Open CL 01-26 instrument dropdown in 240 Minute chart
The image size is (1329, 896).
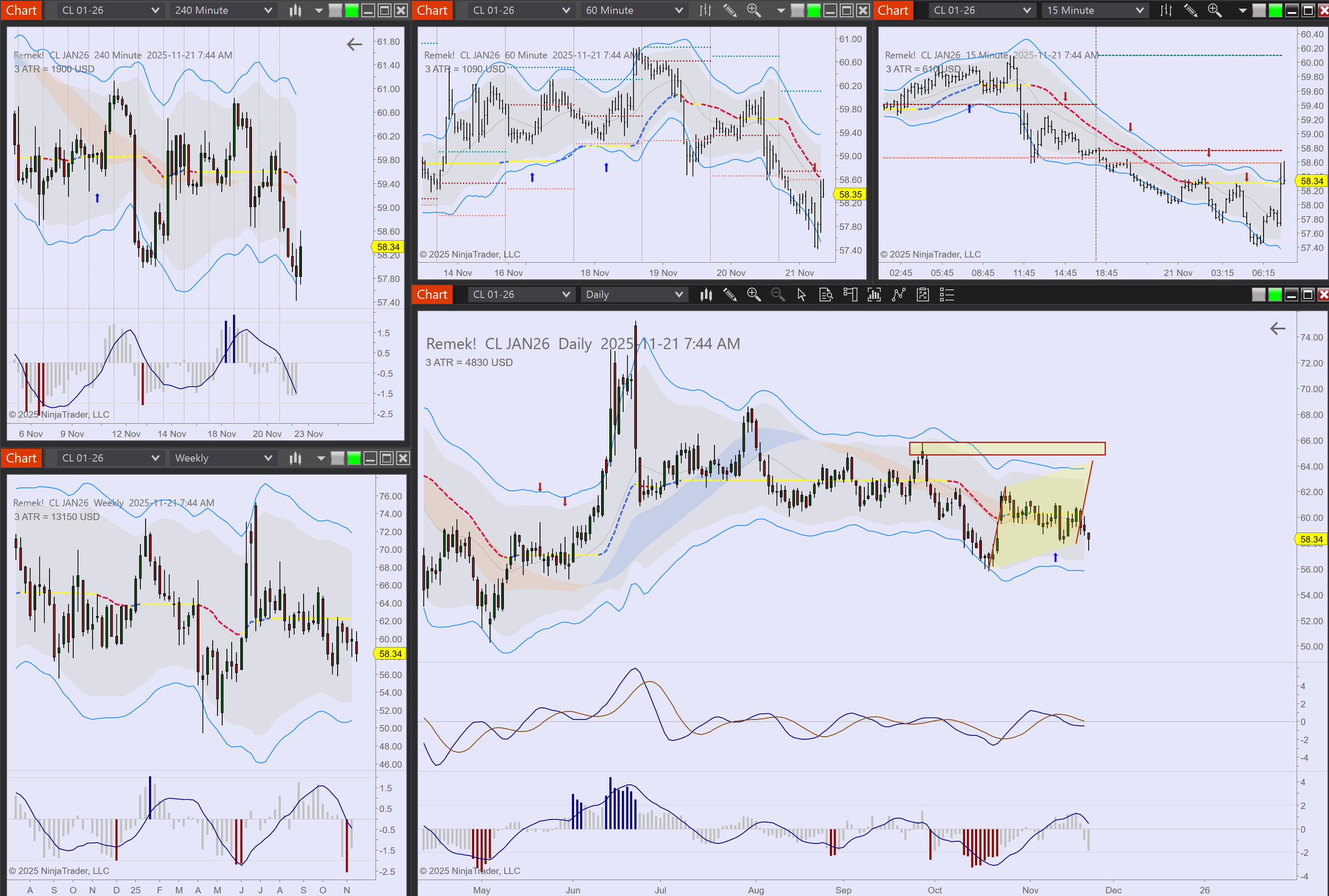111,10
